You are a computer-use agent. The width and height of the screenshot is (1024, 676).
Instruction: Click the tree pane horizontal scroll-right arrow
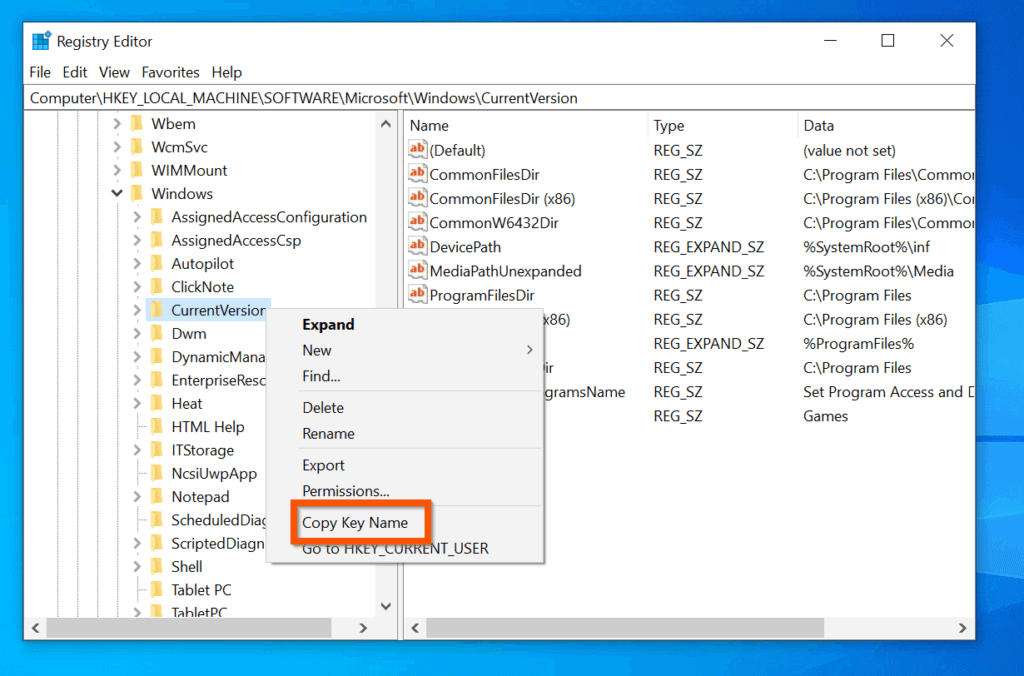pos(363,628)
